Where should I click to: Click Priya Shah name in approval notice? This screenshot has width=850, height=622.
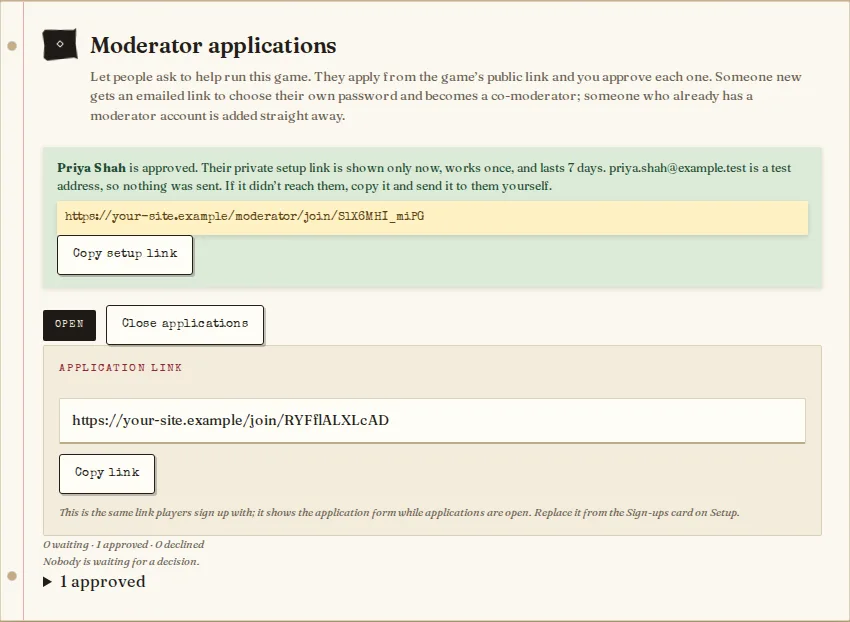[x=91, y=168]
